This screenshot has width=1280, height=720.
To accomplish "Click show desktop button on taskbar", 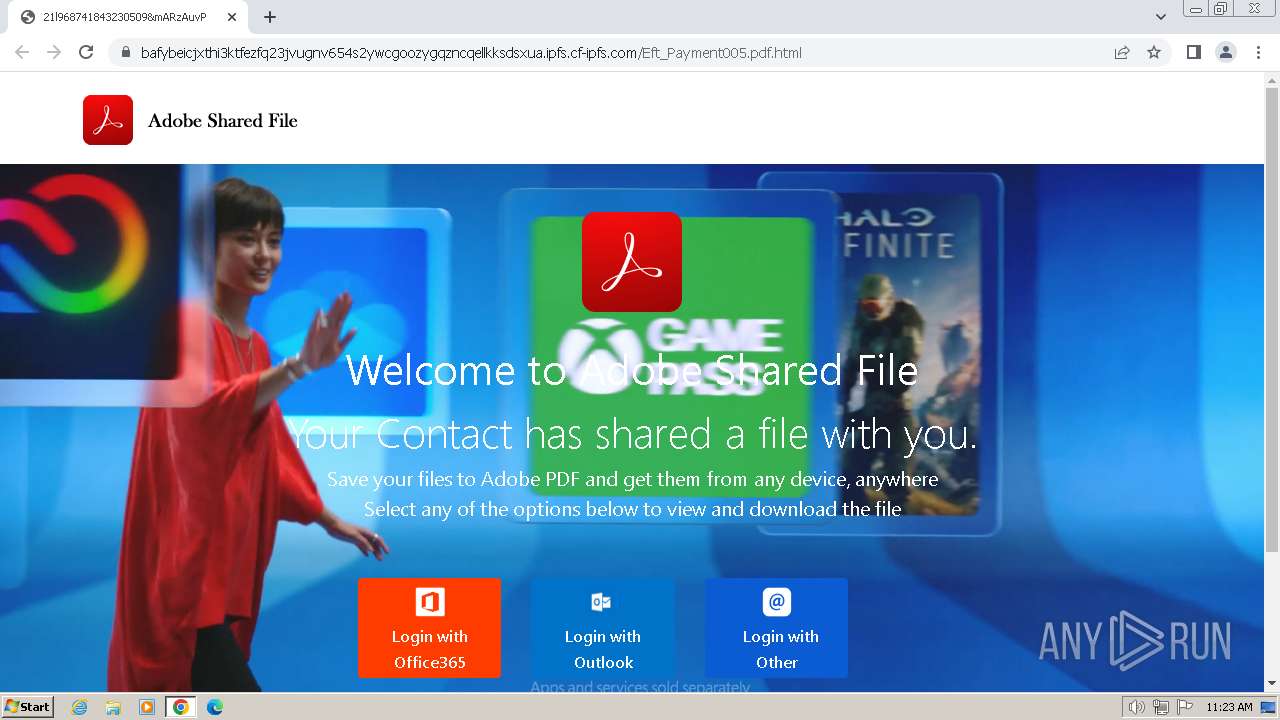I will pyautogui.click(x=1269, y=707).
